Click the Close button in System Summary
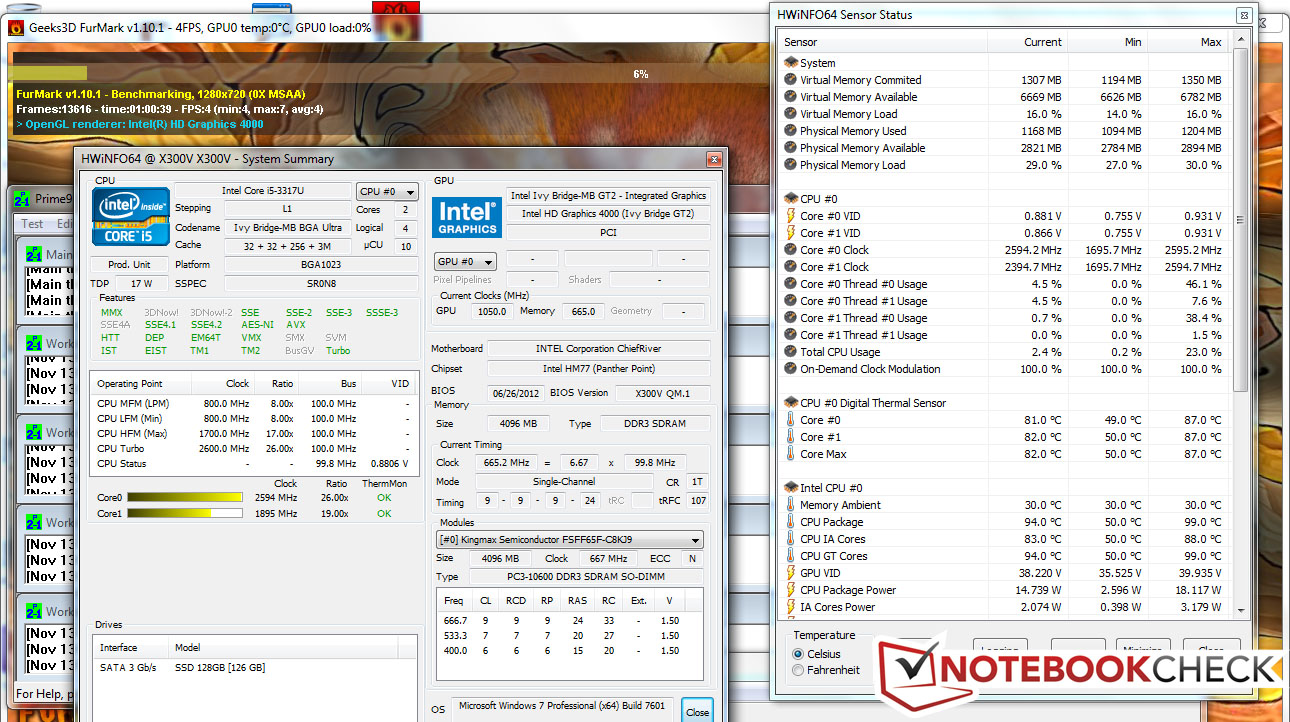This screenshot has width=1290, height=722. tap(697, 711)
